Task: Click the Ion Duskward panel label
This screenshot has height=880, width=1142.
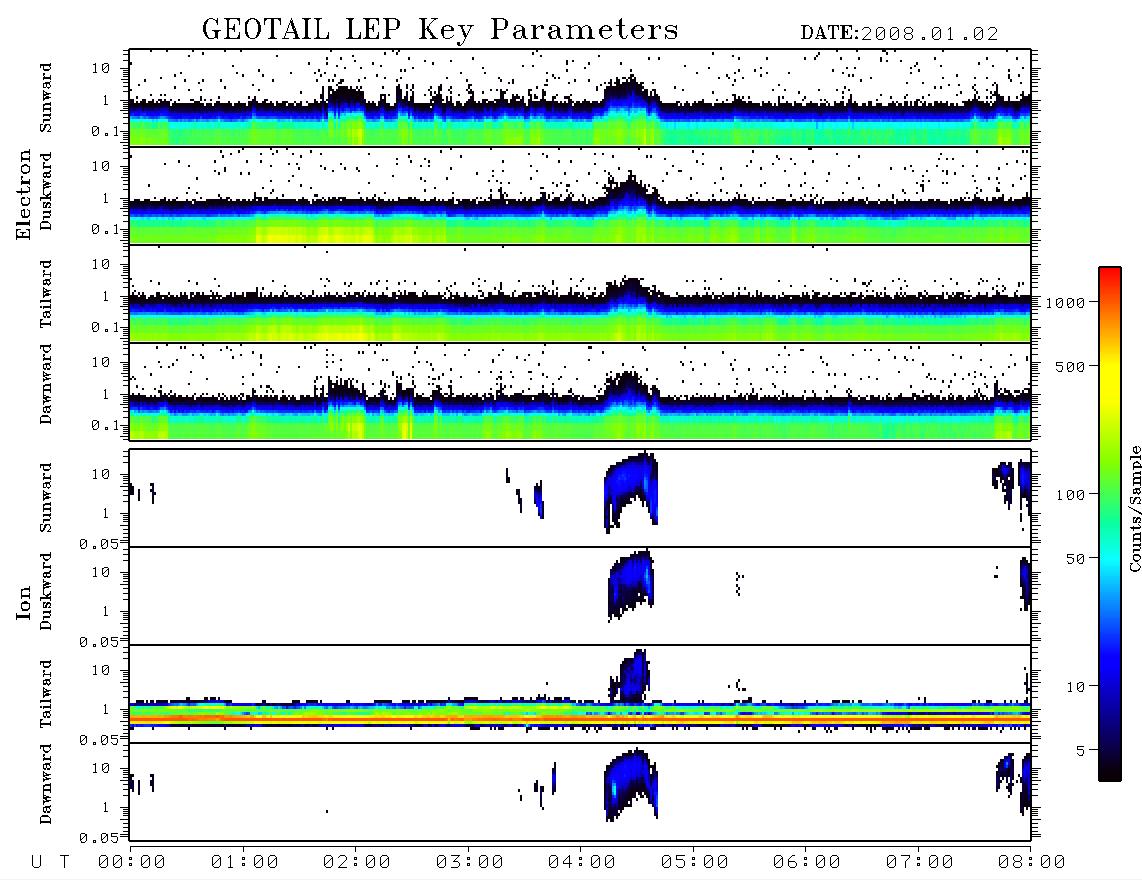Action: (x=46, y=592)
